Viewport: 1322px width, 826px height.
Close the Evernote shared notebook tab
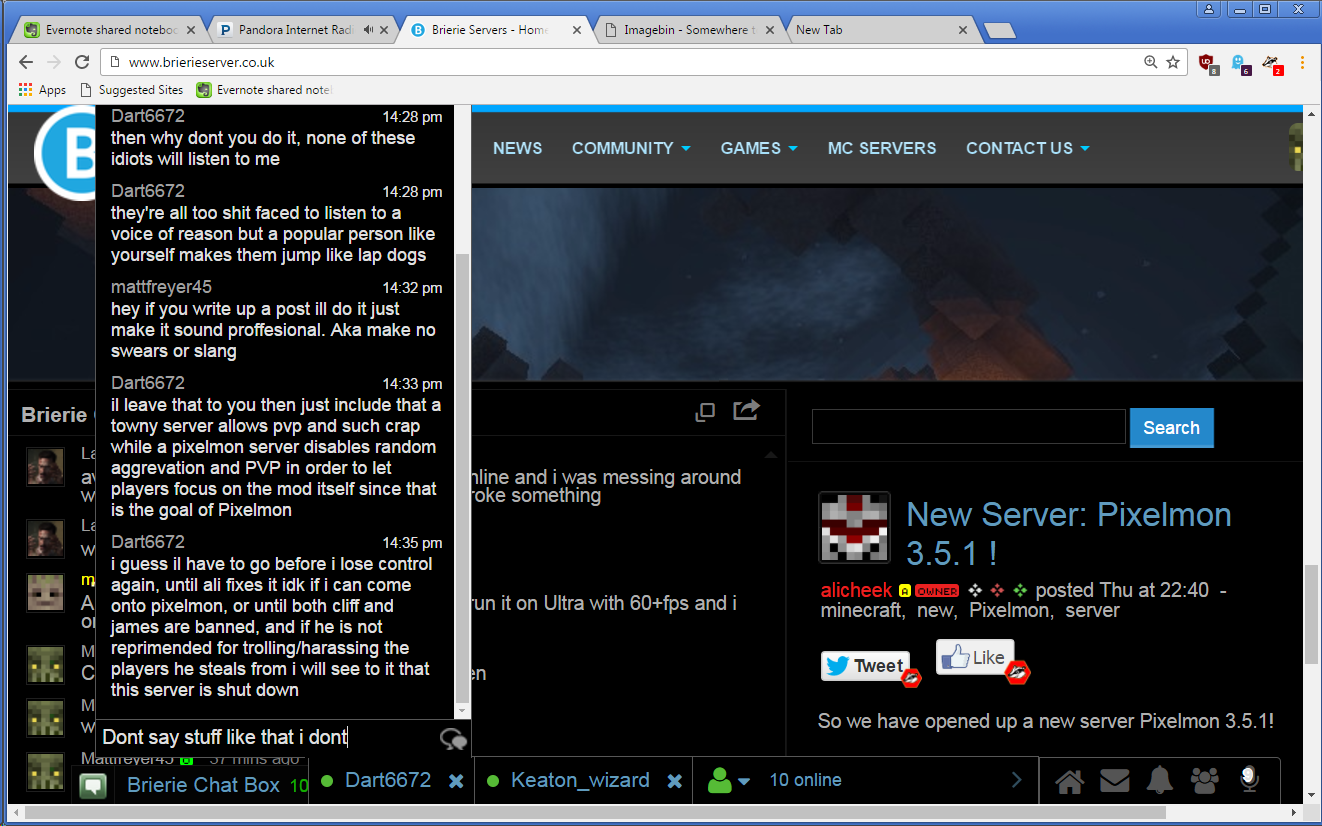[x=189, y=30]
